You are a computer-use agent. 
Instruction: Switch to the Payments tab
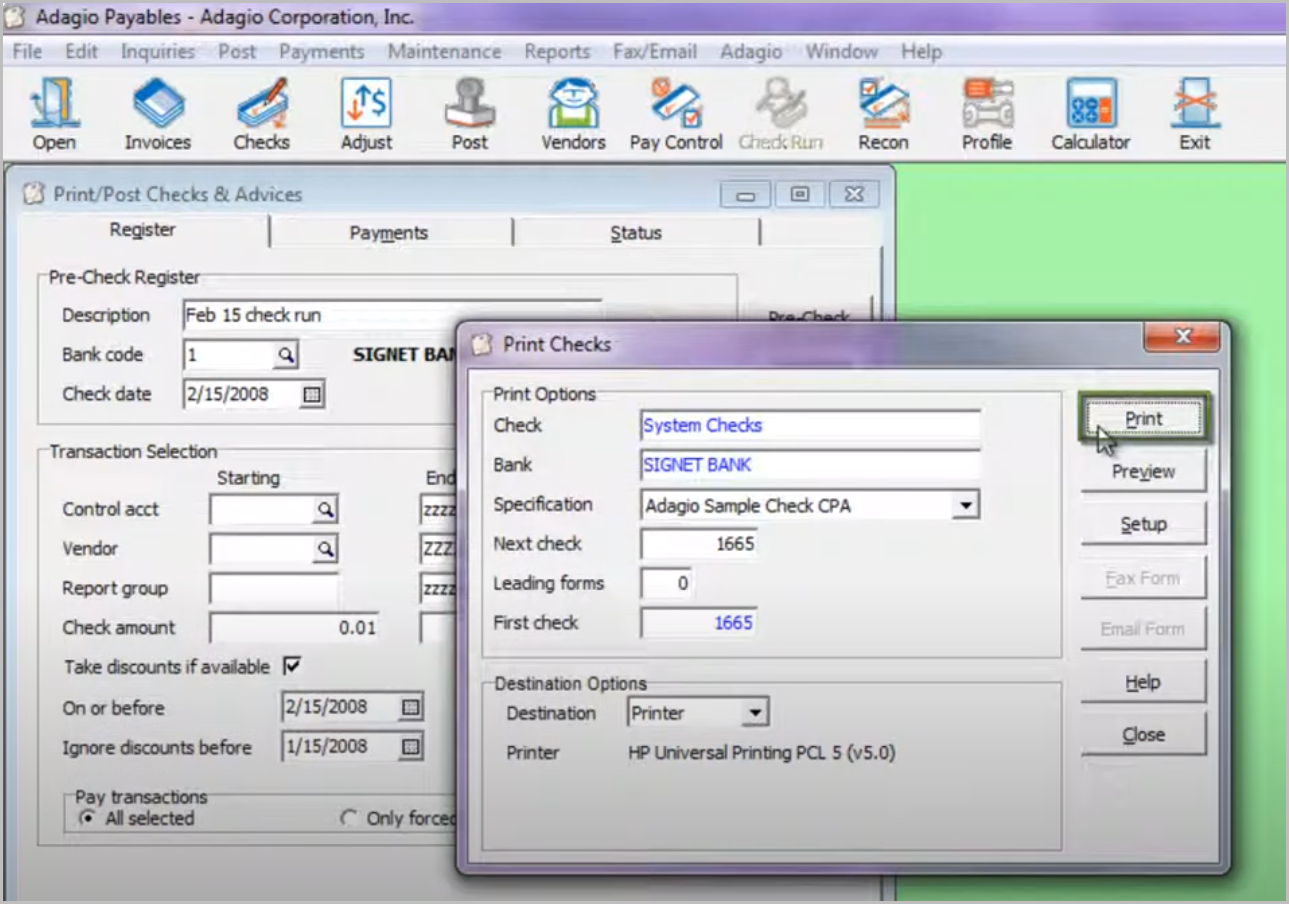point(389,233)
